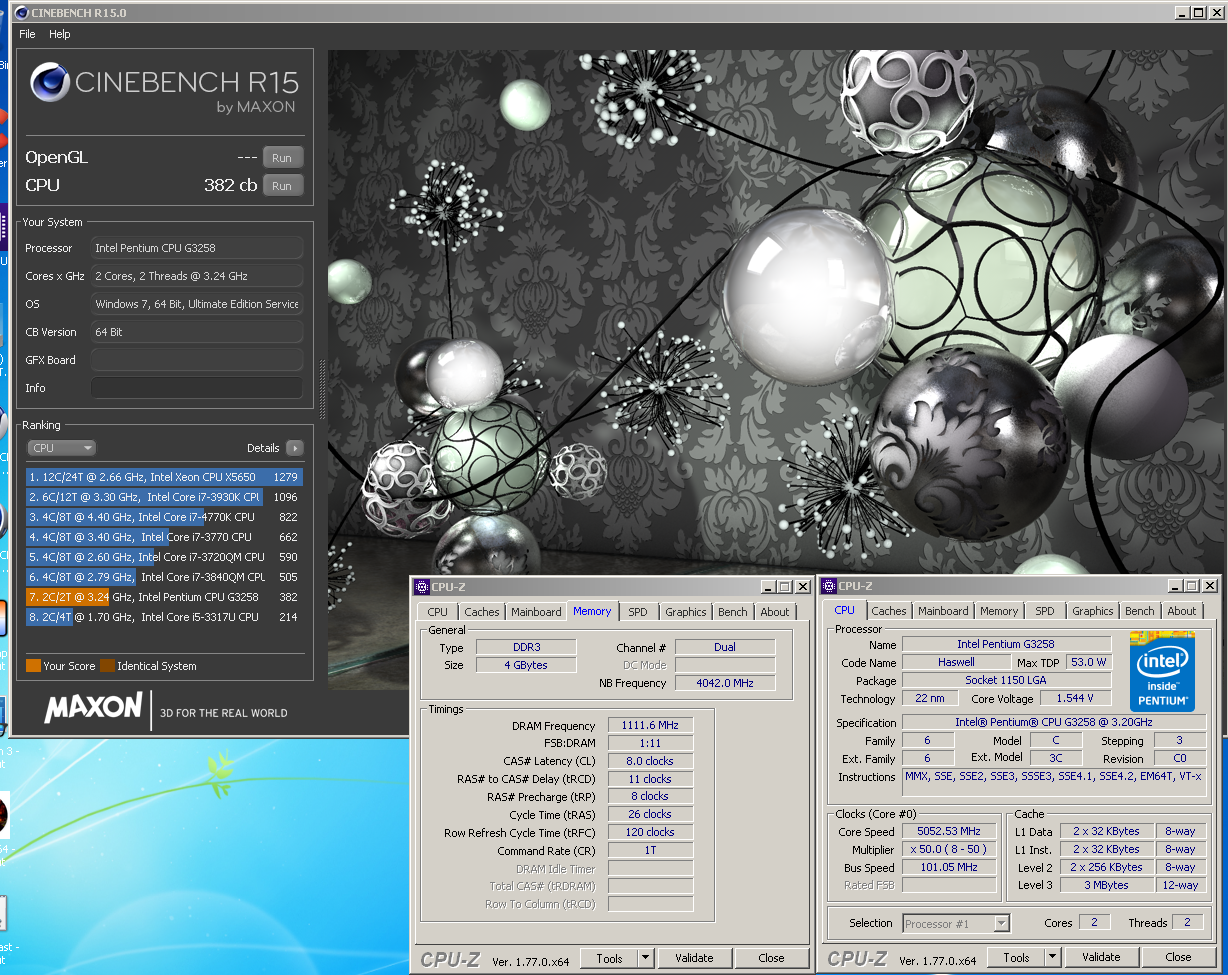Open Mainboard tab in memory CPU-Z window
Image resolution: width=1228 pixels, height=975 pixels.
click(x=536, y=612)
